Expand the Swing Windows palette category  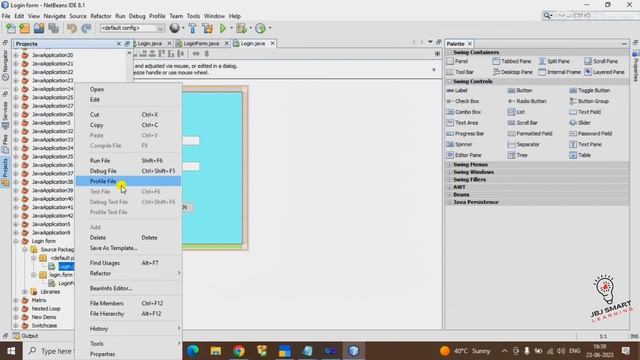tap(450, 172)
